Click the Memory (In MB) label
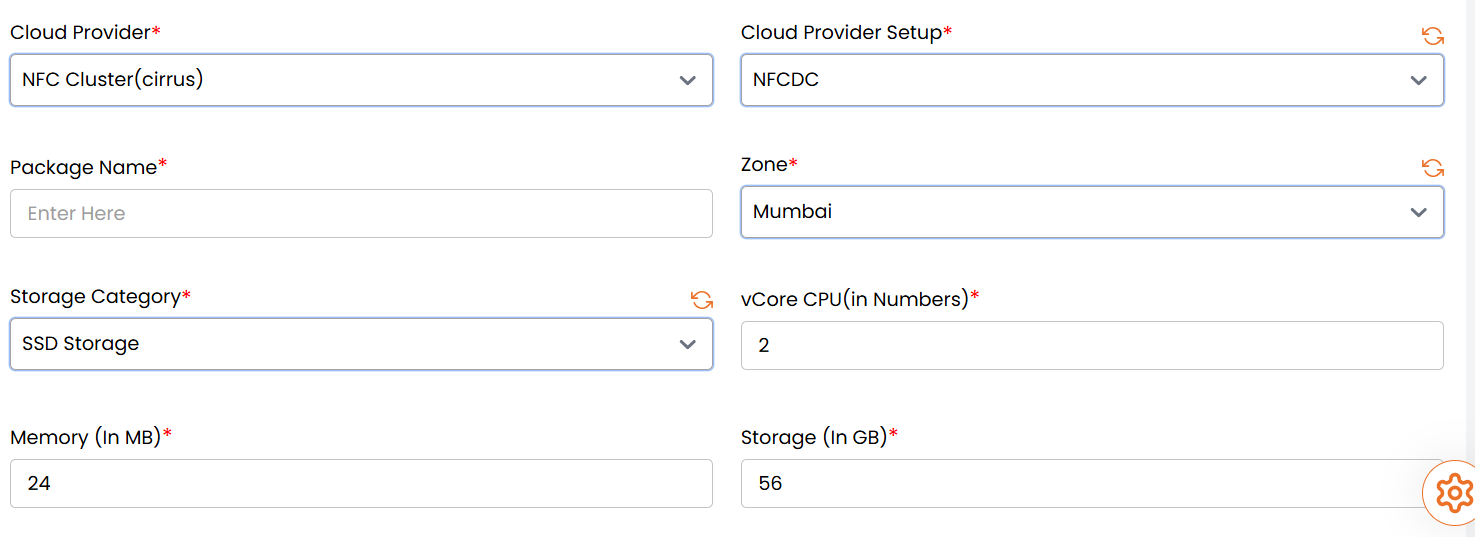1475x537 pixels. click(86, 438)
